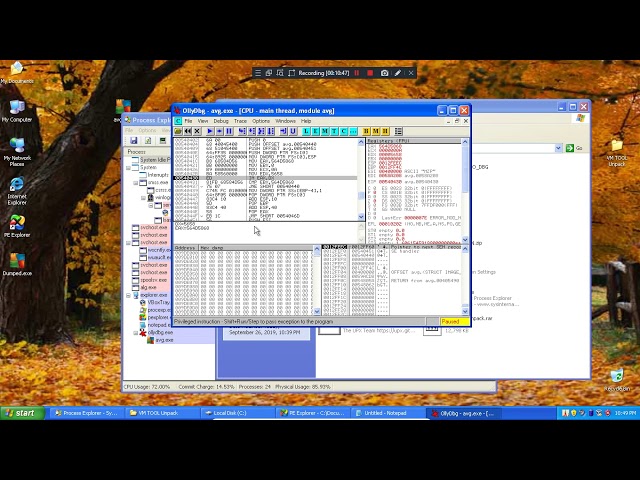Click the Step into icon in OllyDbg toolbar

[x=242, y=131]
